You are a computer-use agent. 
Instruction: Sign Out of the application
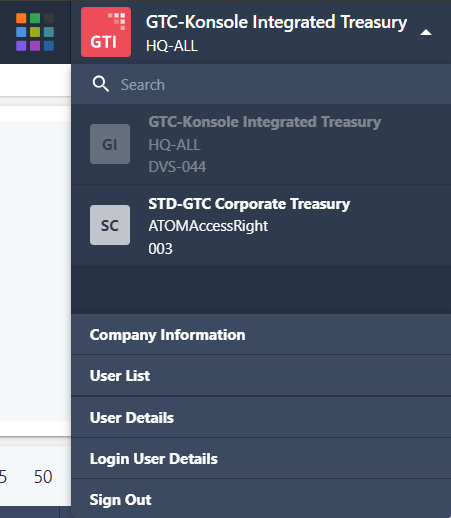click(261, 500)
